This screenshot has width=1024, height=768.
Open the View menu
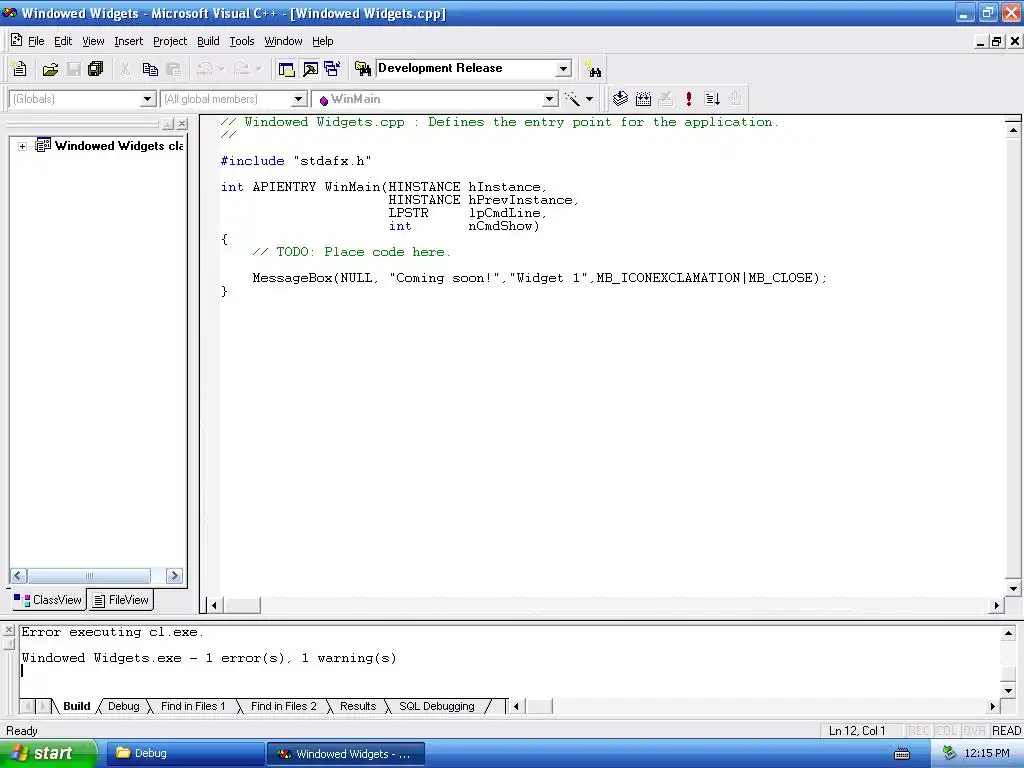pyautogui.click(x=93, y=41)
